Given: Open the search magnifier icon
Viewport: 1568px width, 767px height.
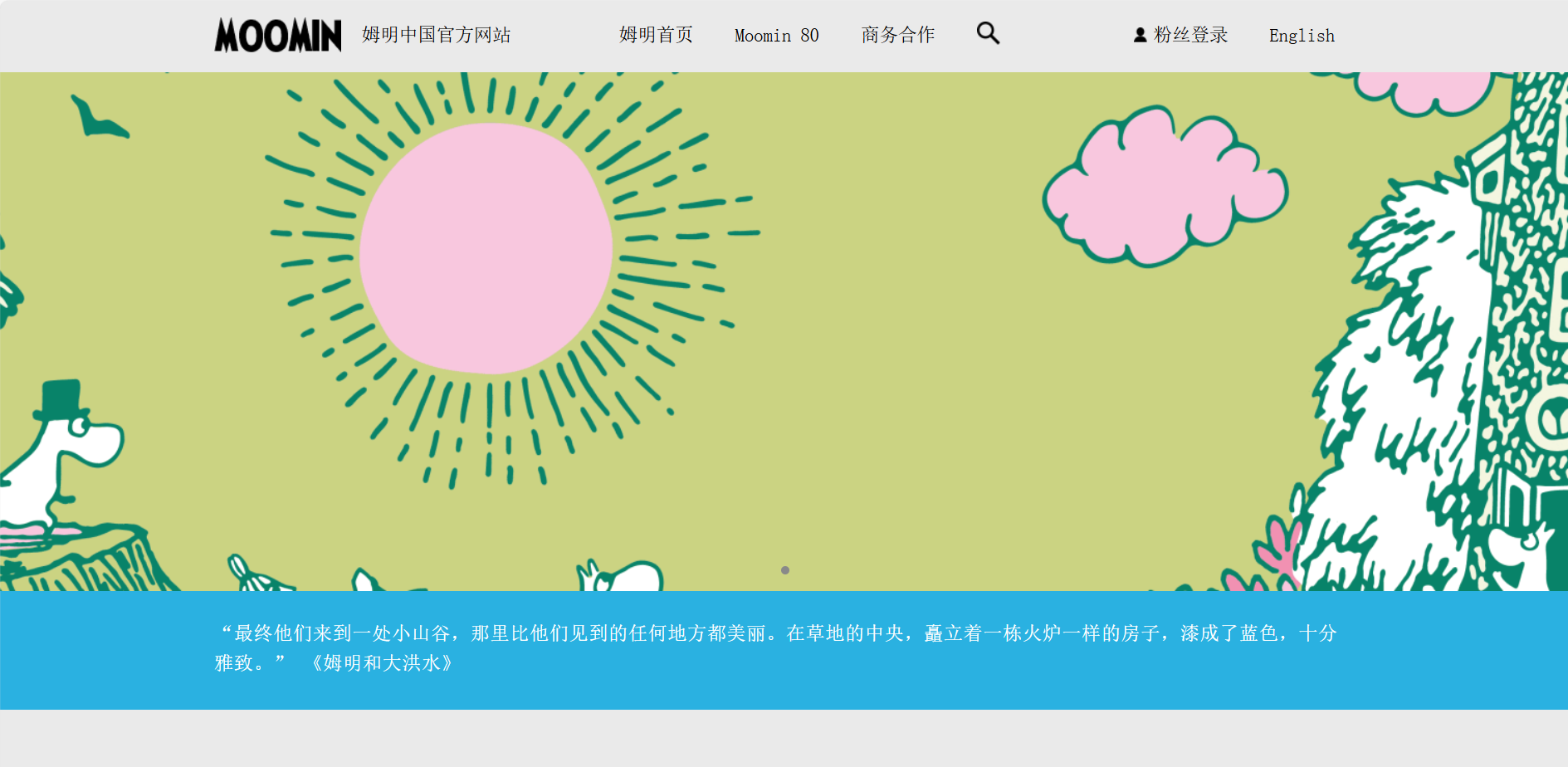Looking at the screenshot, I should pos(988,33).
